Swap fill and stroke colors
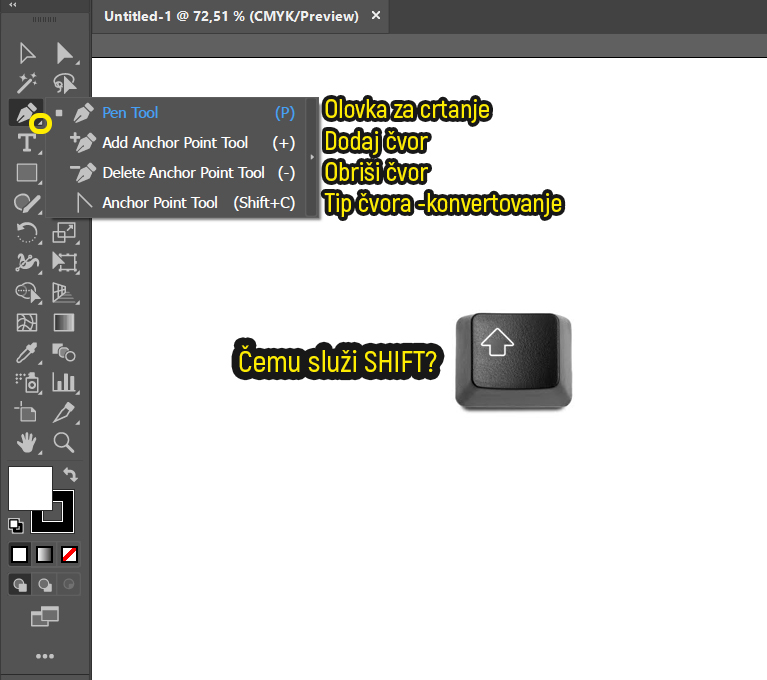The image size is (767, 680). point(70,475)
